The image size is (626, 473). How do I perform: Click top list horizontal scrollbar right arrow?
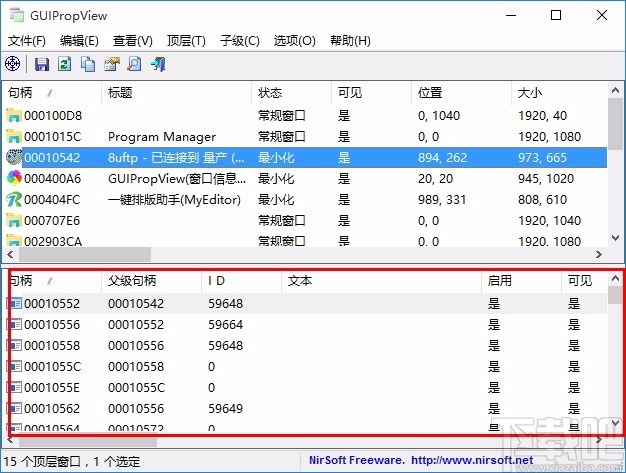coord(598,254)
